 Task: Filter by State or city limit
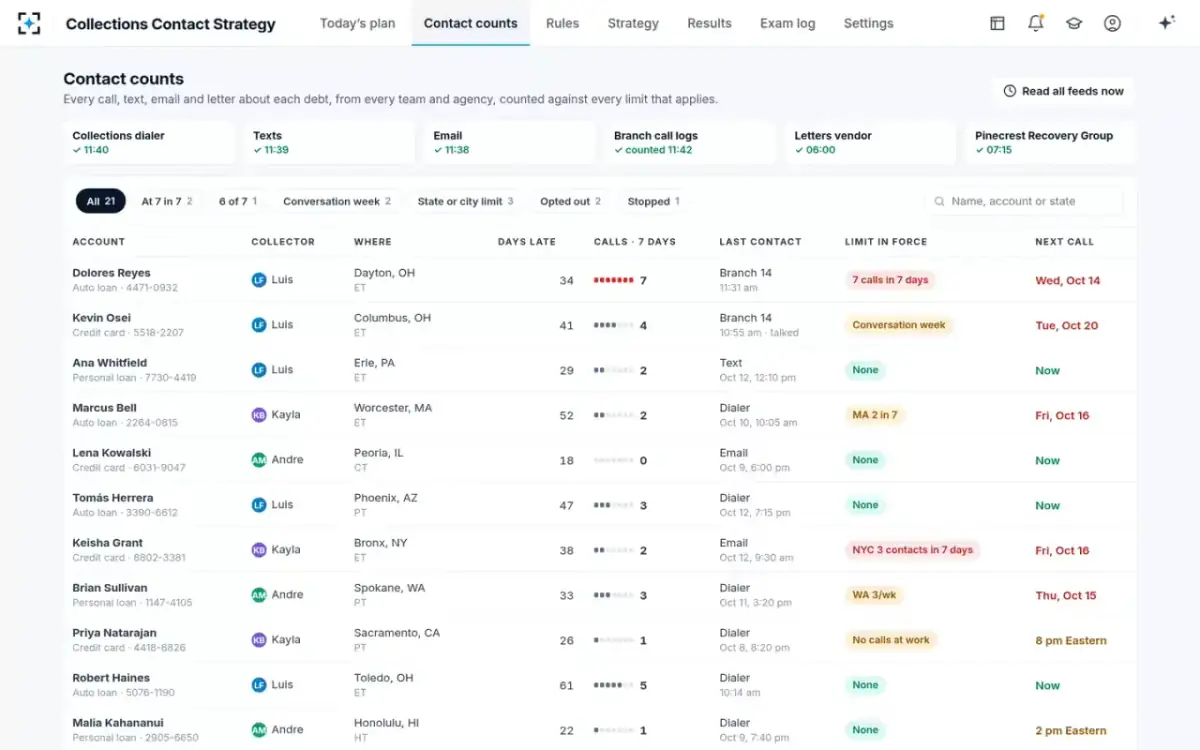[x=465, y=201]
